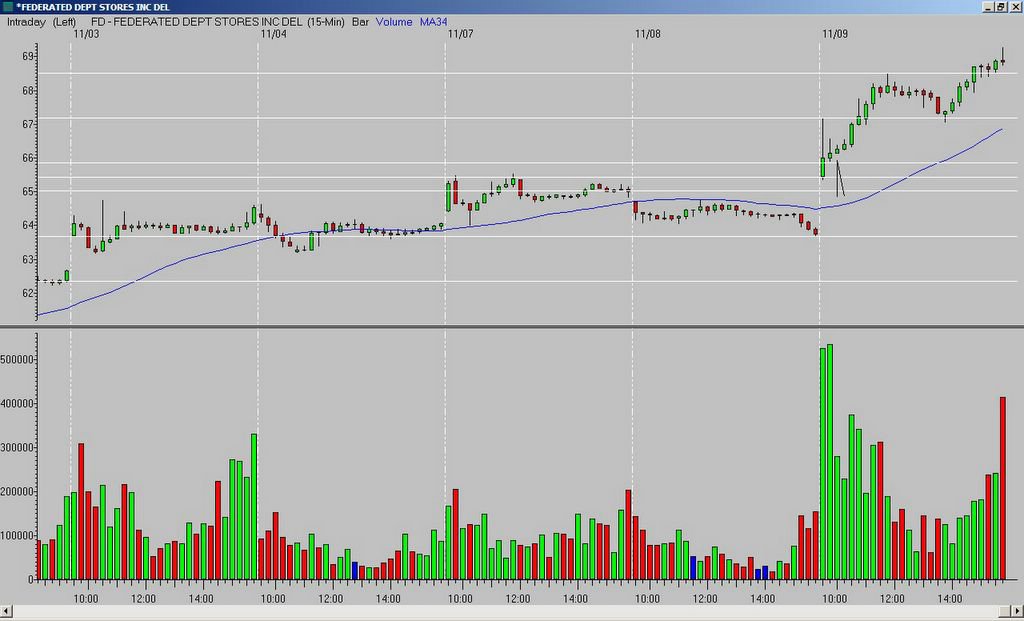The width and height of the screenshot is (1024, 621).
Task: Click the horizontal scrollbar track
Action: coord(505,611)
